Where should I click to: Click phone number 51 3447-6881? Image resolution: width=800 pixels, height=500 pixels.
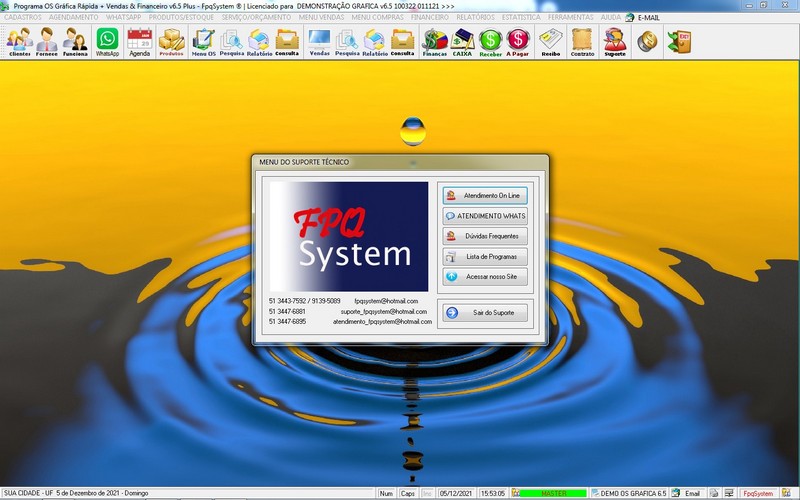tap(287, 311)
